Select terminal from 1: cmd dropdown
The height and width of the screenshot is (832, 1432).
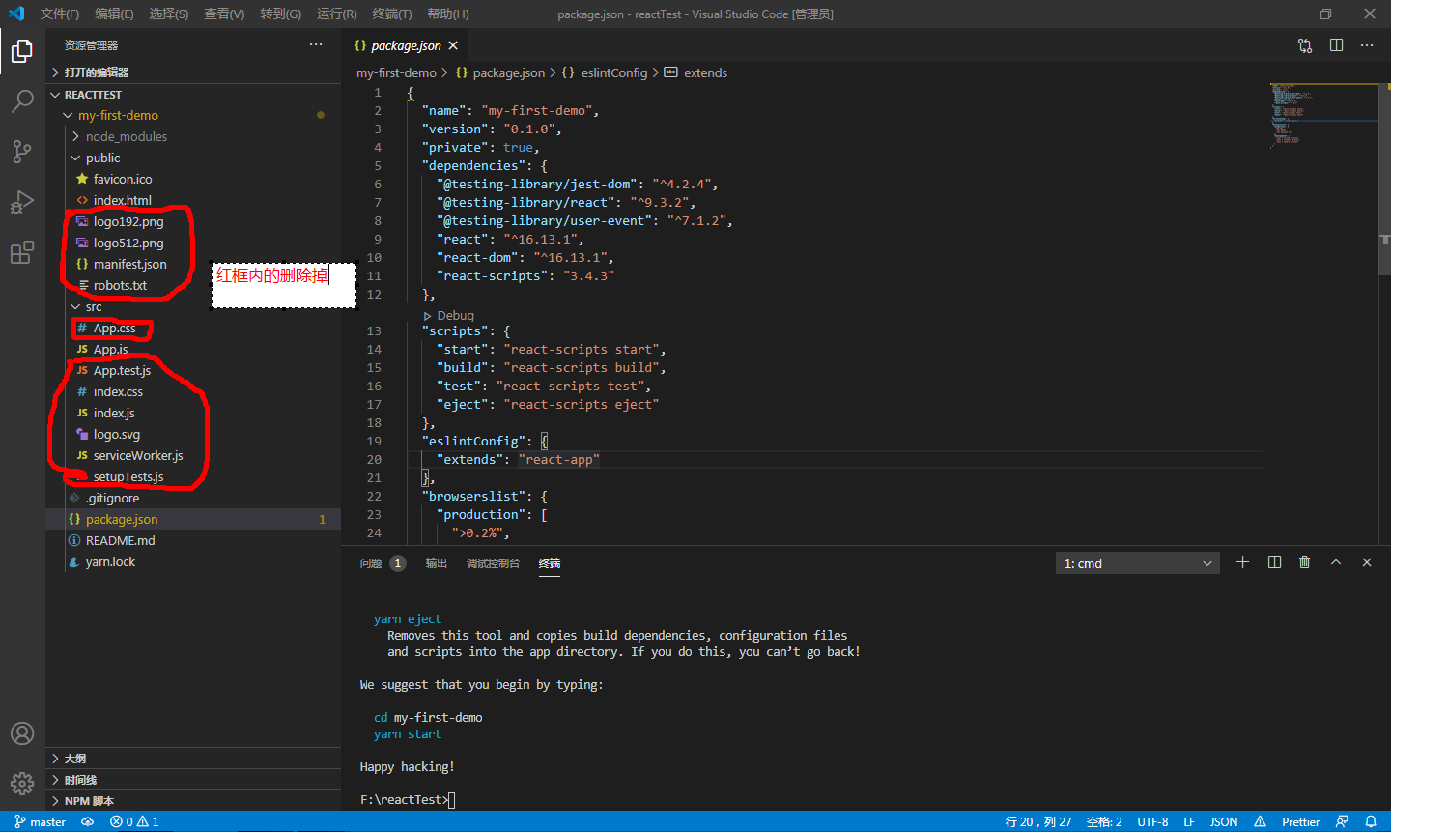point(1138,563)
